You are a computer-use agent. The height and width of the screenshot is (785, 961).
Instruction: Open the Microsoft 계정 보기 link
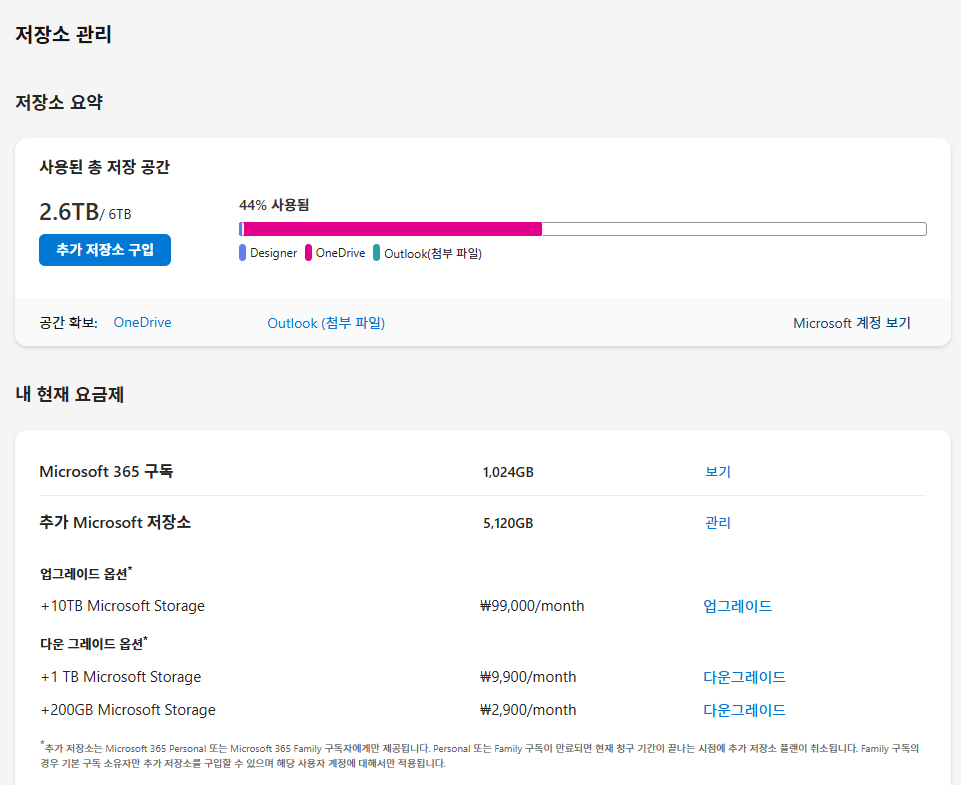point(852,323)
